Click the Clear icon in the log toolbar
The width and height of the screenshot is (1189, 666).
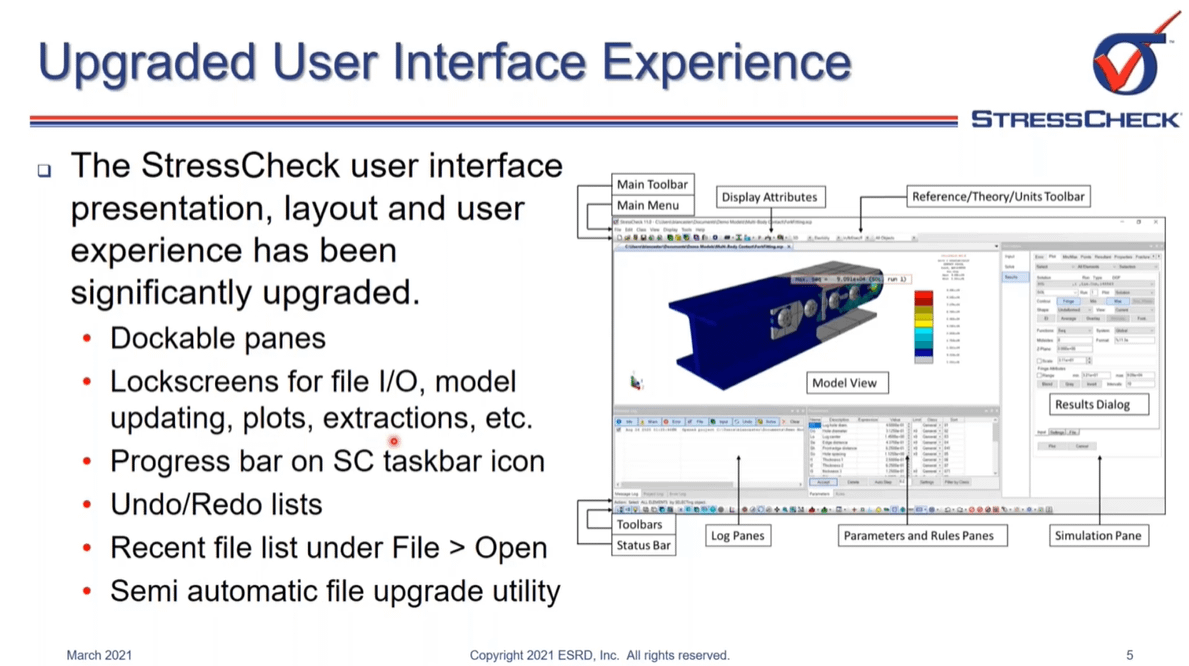(x=792, y=422)
